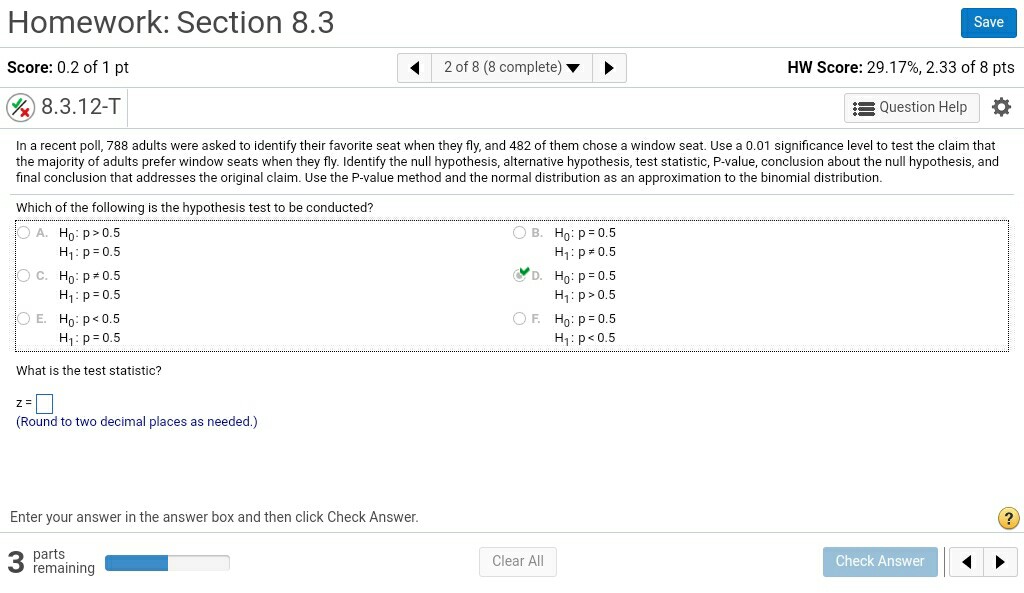Choose option C radio button

23,276
